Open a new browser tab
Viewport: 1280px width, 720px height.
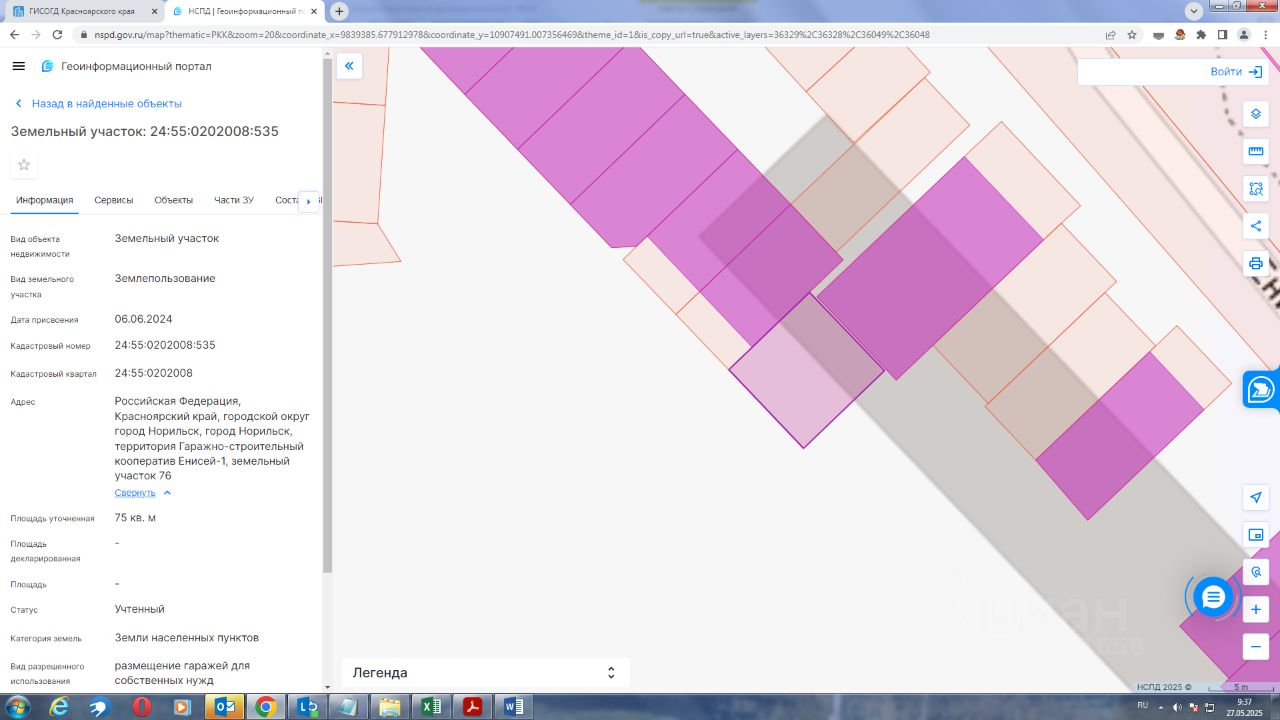coord(339,11)
